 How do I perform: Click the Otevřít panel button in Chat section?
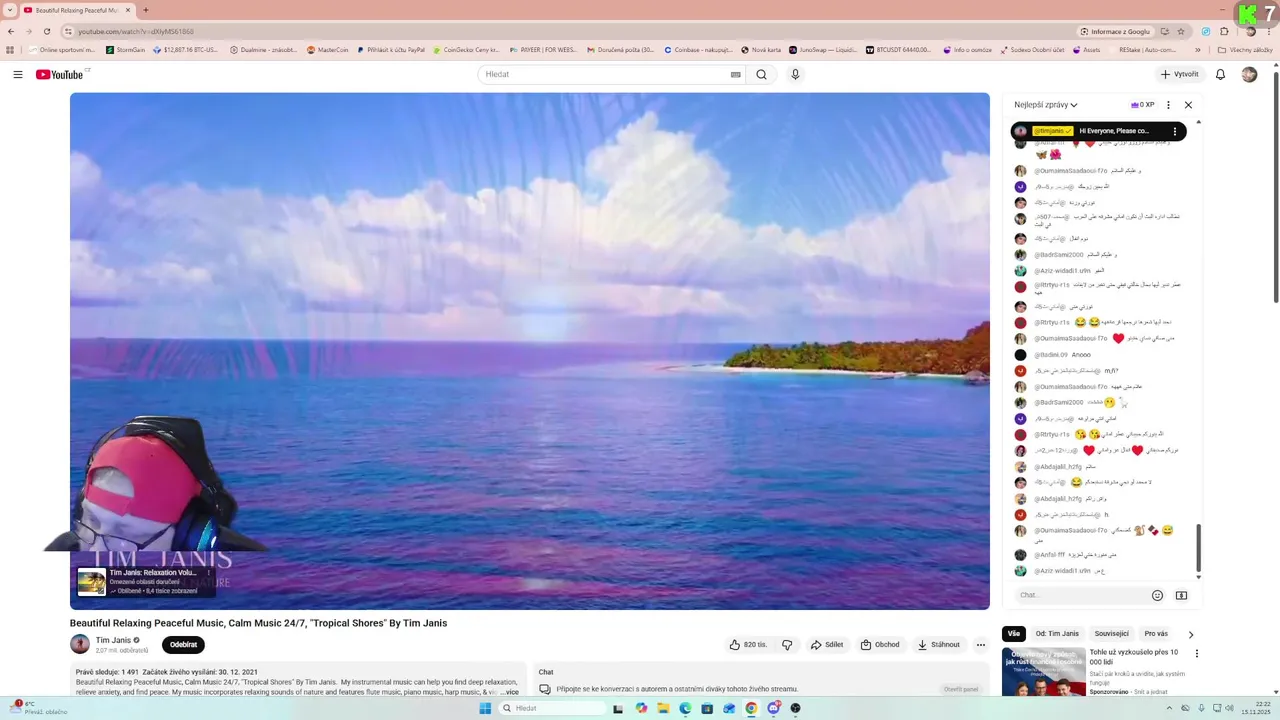pos(961,689)
